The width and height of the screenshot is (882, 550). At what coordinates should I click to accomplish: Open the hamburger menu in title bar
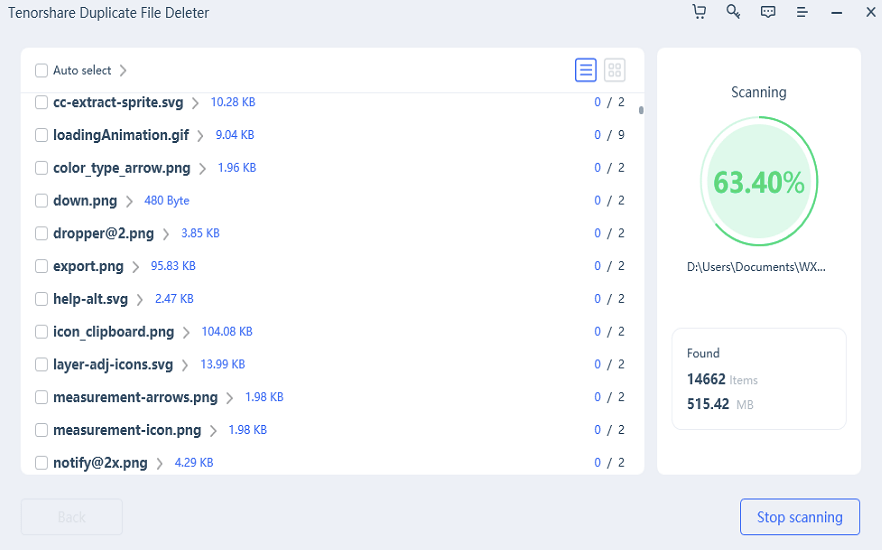click(802, 13)
